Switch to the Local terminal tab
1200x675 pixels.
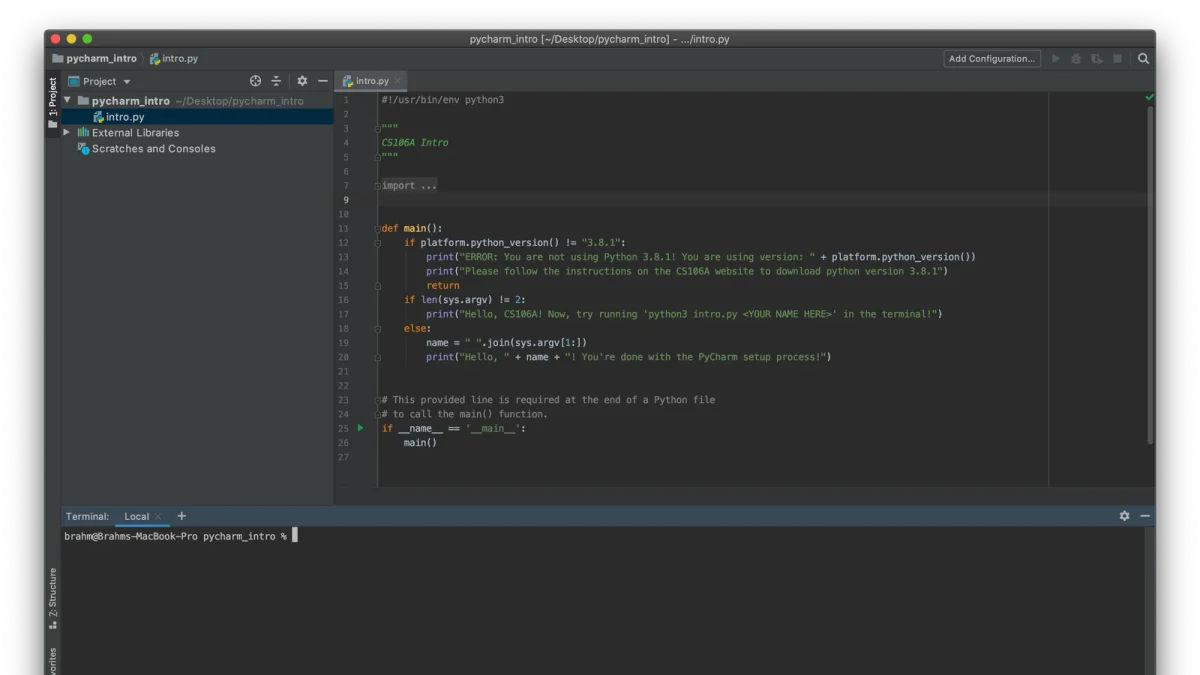coord(137,516)
